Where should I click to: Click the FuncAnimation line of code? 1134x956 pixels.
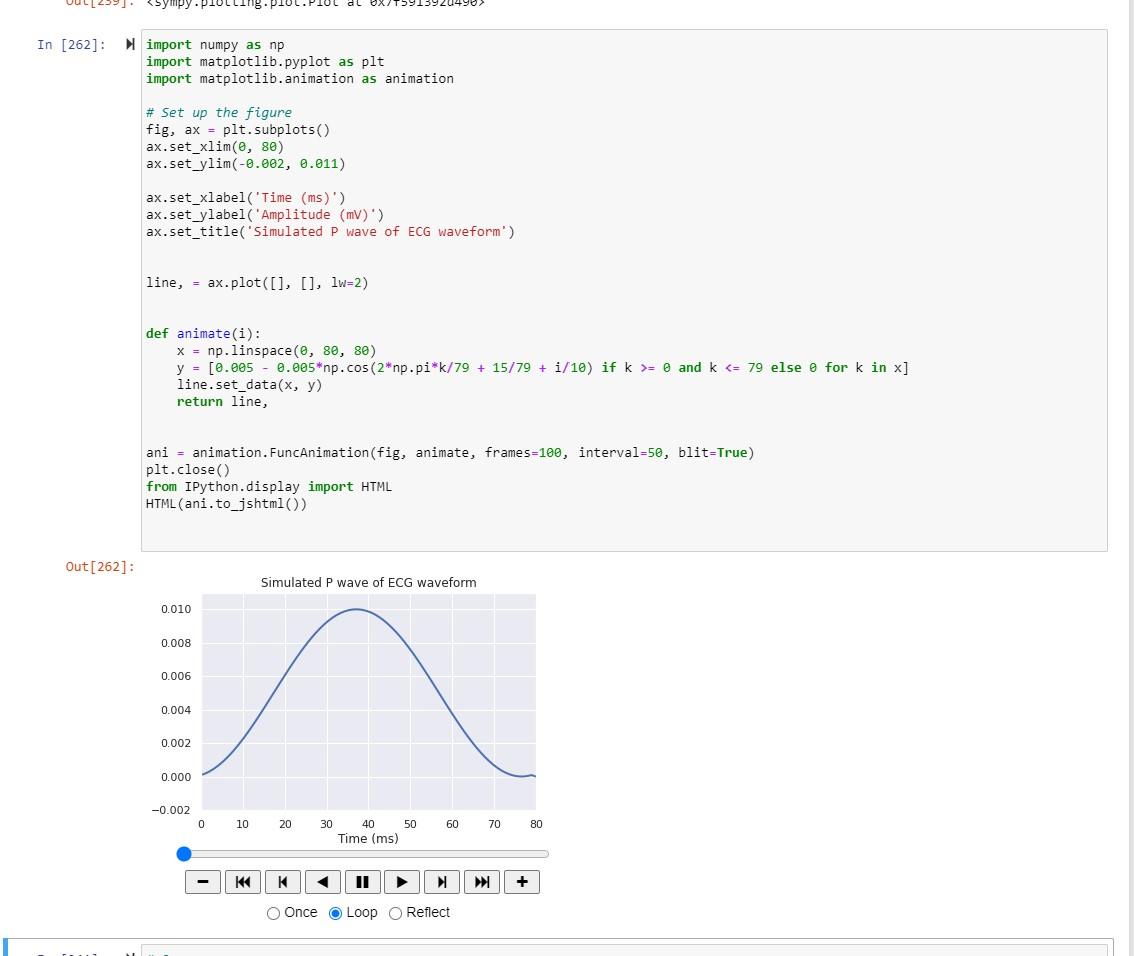(x=450, y=452)
